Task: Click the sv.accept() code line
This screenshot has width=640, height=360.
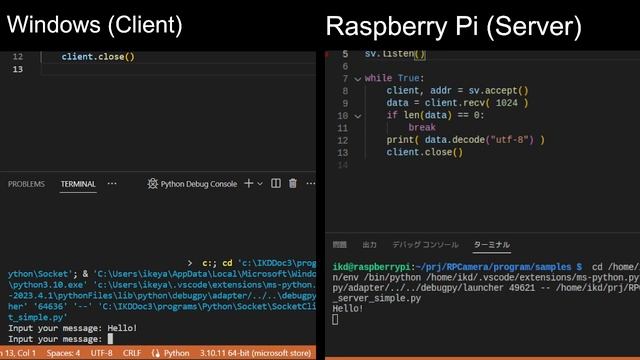Action: [x=458, y=91]
